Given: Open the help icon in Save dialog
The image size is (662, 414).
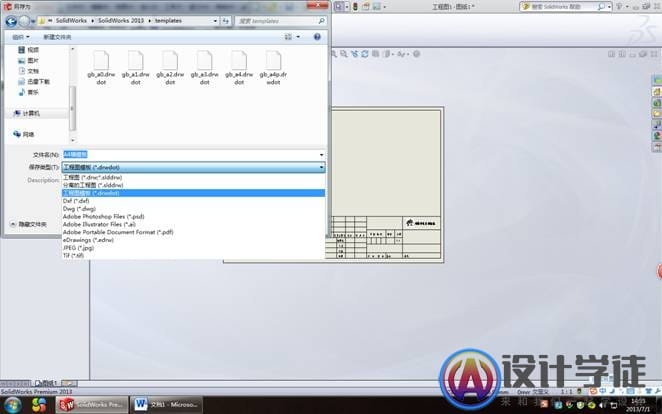Looking at the screenshot, I should [317, 37].
